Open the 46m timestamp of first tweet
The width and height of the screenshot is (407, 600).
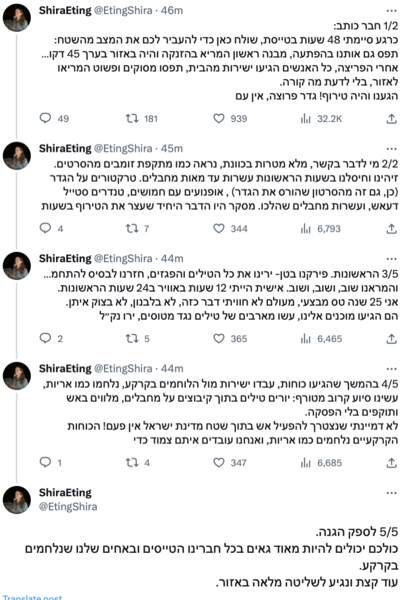tap(172, 10)
